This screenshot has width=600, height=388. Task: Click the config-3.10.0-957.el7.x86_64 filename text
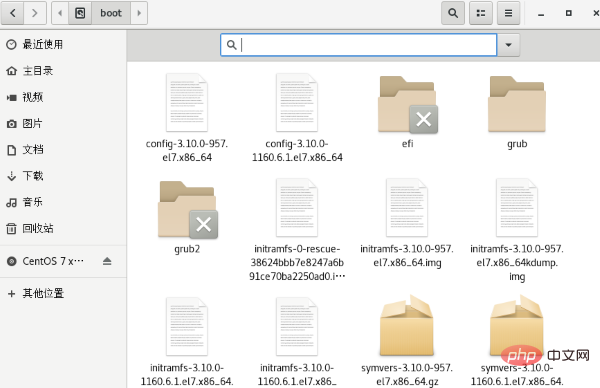(x=187, y=150)
